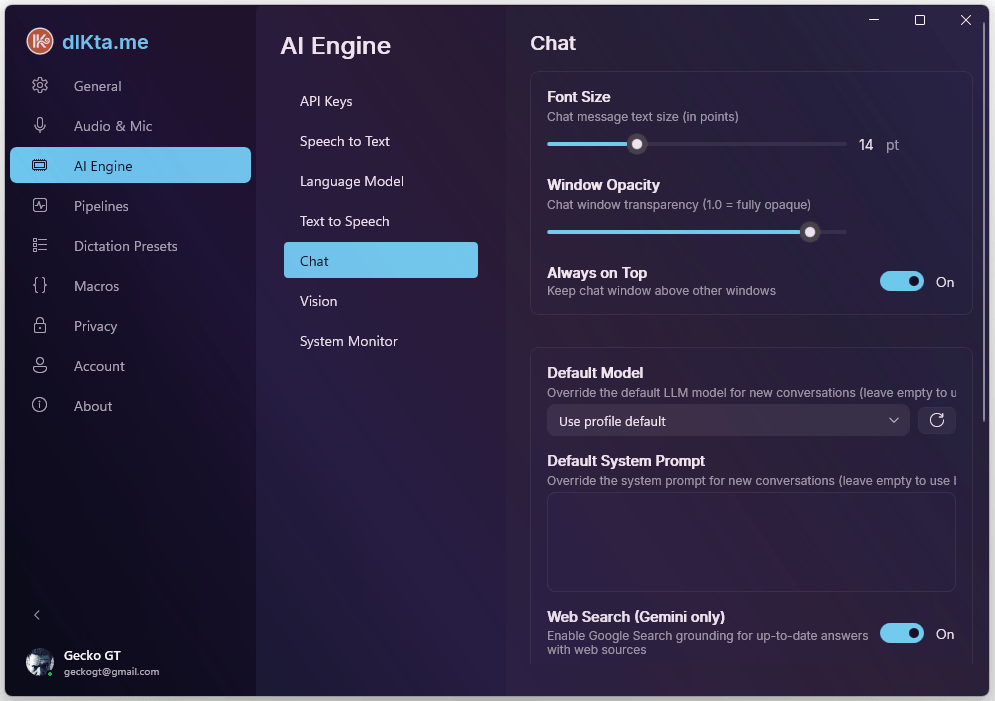Click the Font Size slider handle
This screenshot has height=701, width=995.
[x=636, y=144]
